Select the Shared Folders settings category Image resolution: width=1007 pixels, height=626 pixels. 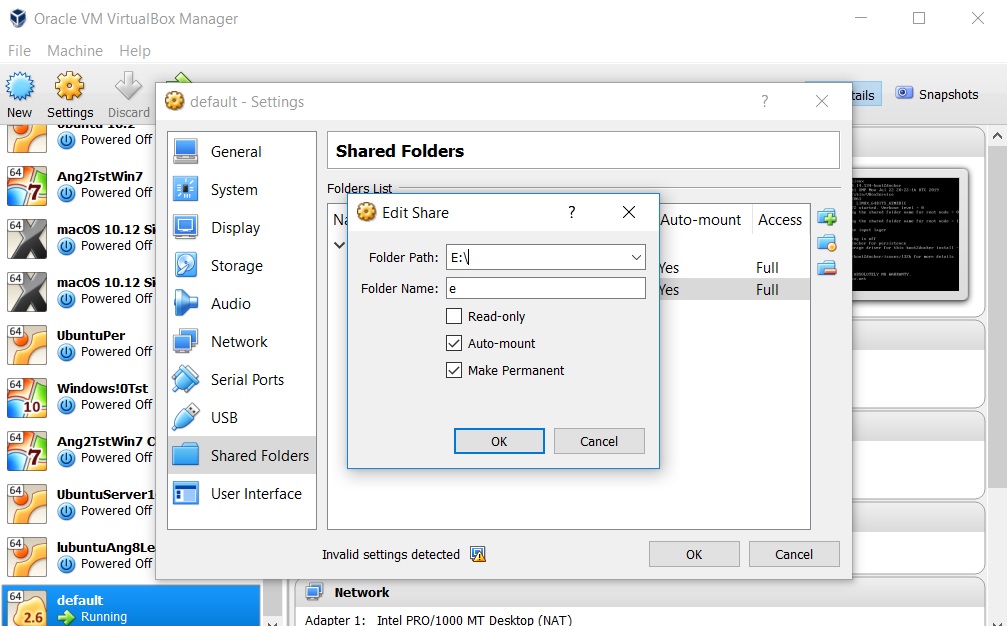[x=242, y=455]
